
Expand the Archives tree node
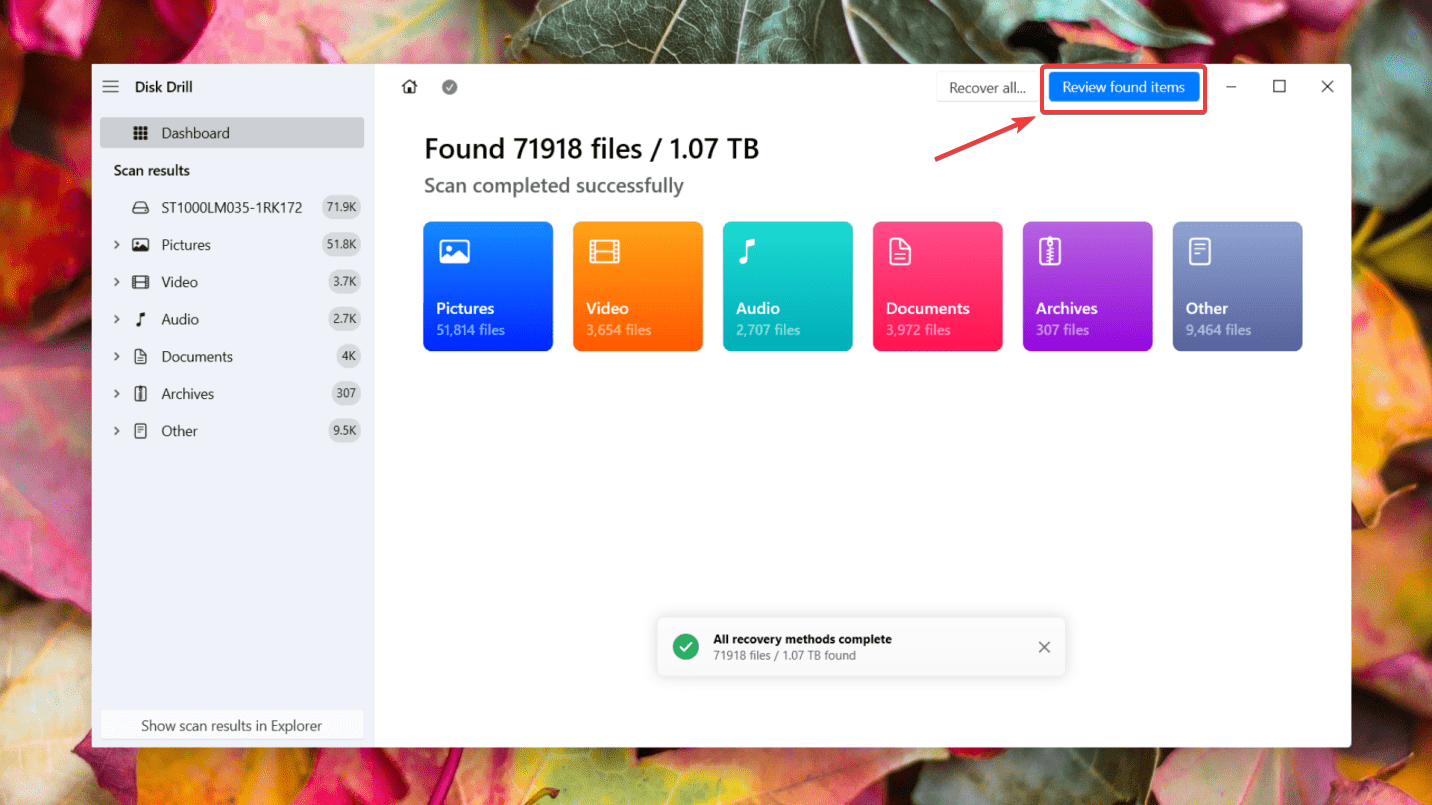(116, 393)
